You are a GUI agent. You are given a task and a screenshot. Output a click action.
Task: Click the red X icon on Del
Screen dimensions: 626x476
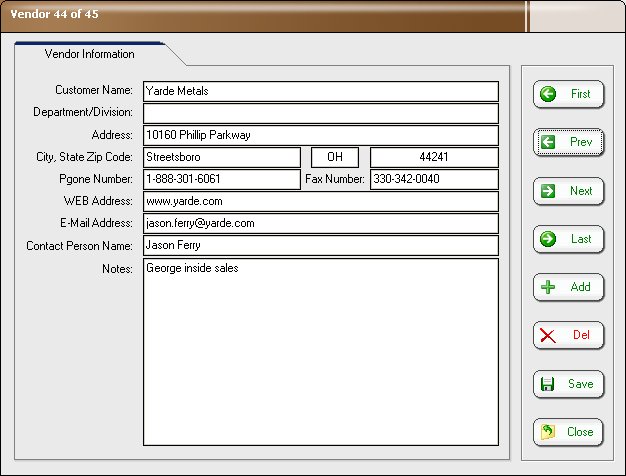click(548, 335)
